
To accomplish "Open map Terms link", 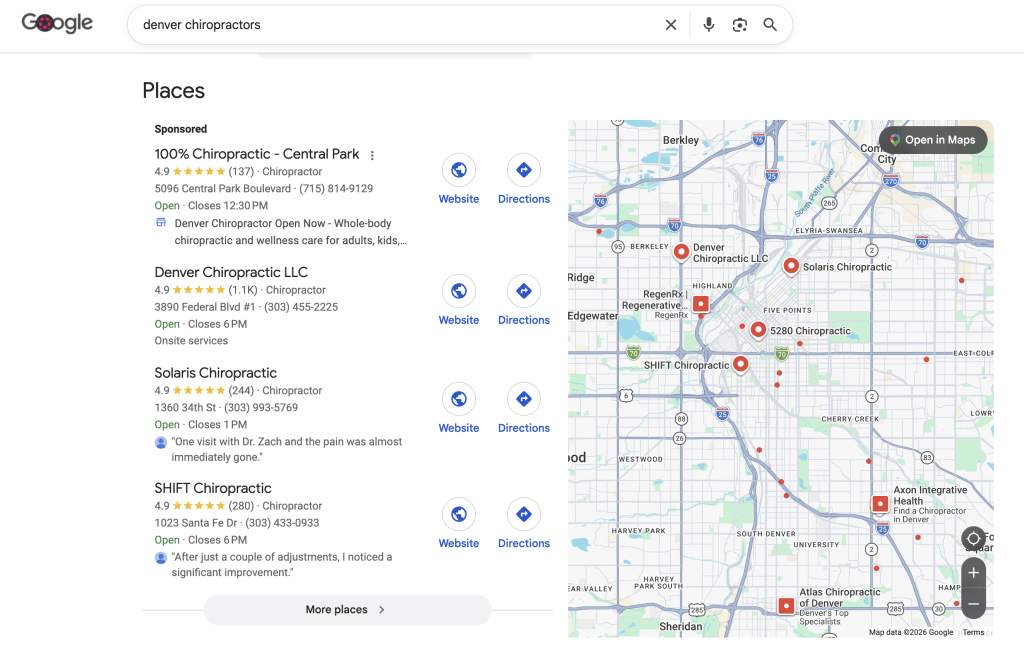I will 973,632.
